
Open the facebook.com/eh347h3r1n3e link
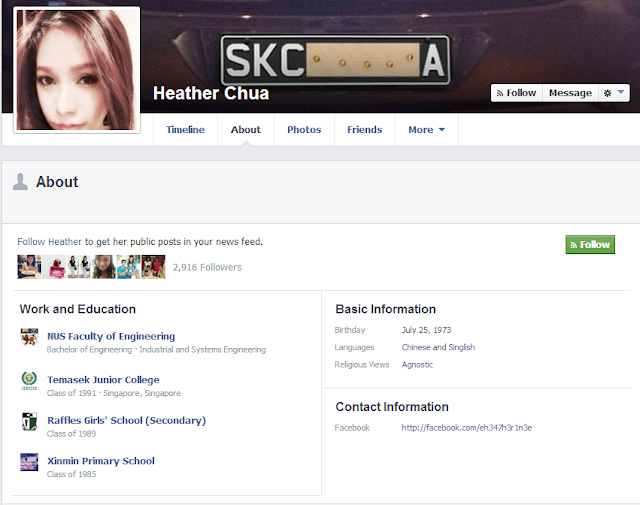tap(467, 428)
